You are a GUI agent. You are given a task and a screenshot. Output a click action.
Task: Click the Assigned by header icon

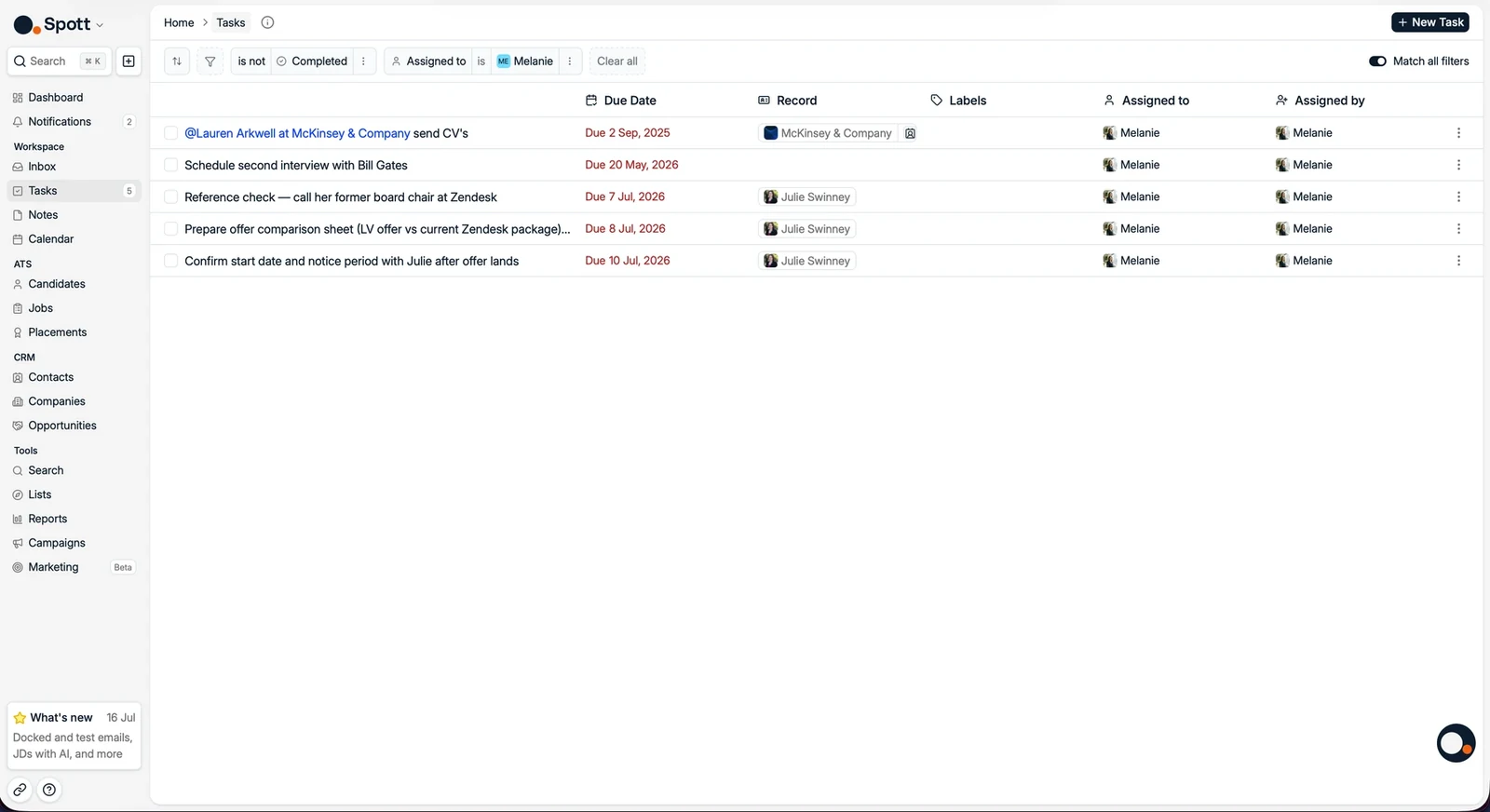click(x=1281, y=101)
